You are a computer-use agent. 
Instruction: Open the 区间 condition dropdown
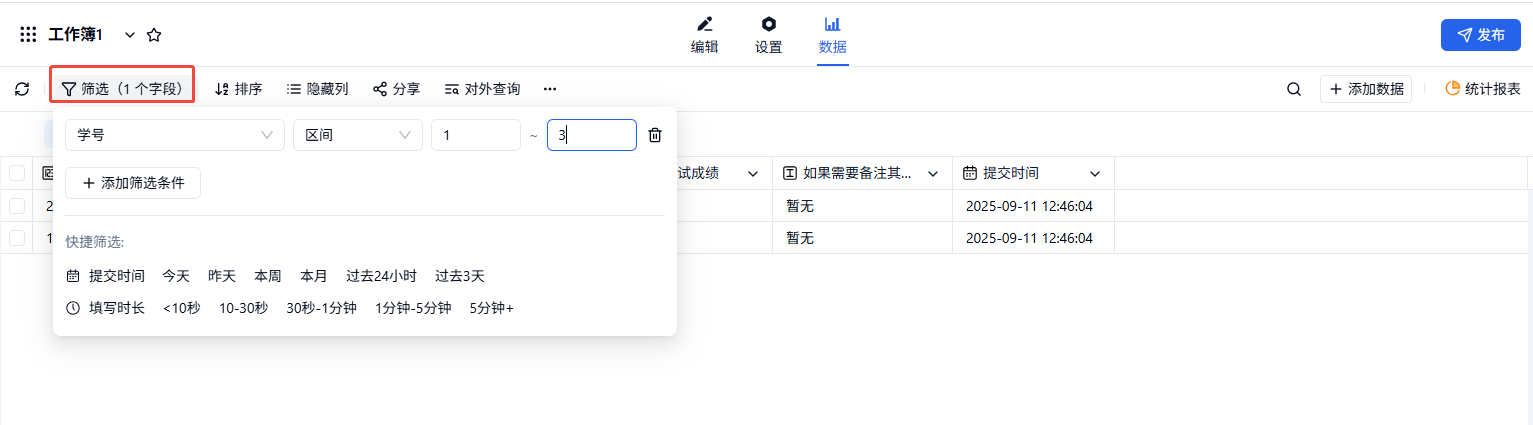tap(357, 135)
